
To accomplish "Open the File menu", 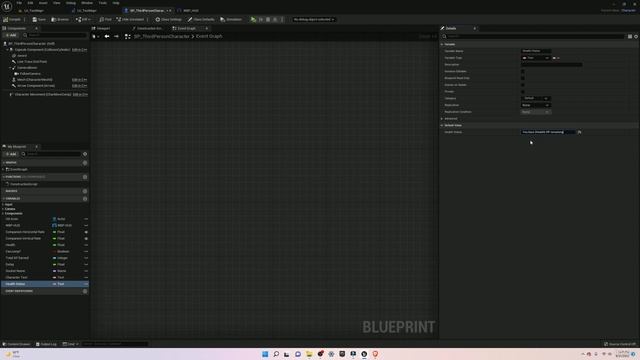I will click(x=19, y=3).
